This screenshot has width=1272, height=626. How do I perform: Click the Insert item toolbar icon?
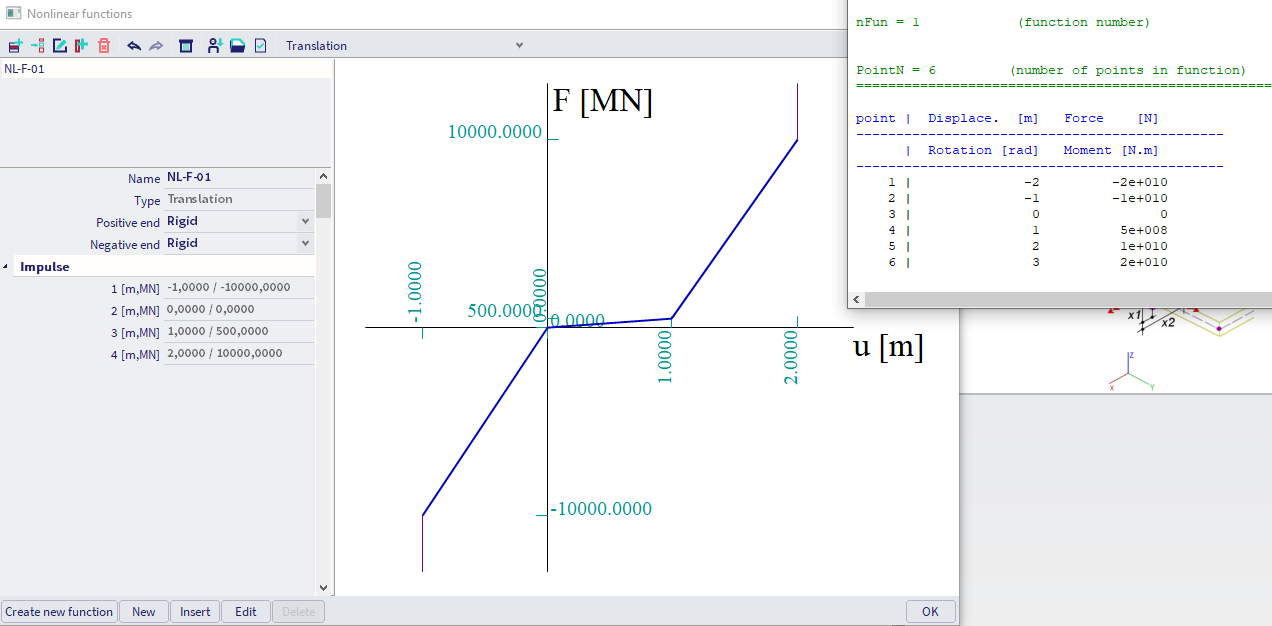point(37,46)
